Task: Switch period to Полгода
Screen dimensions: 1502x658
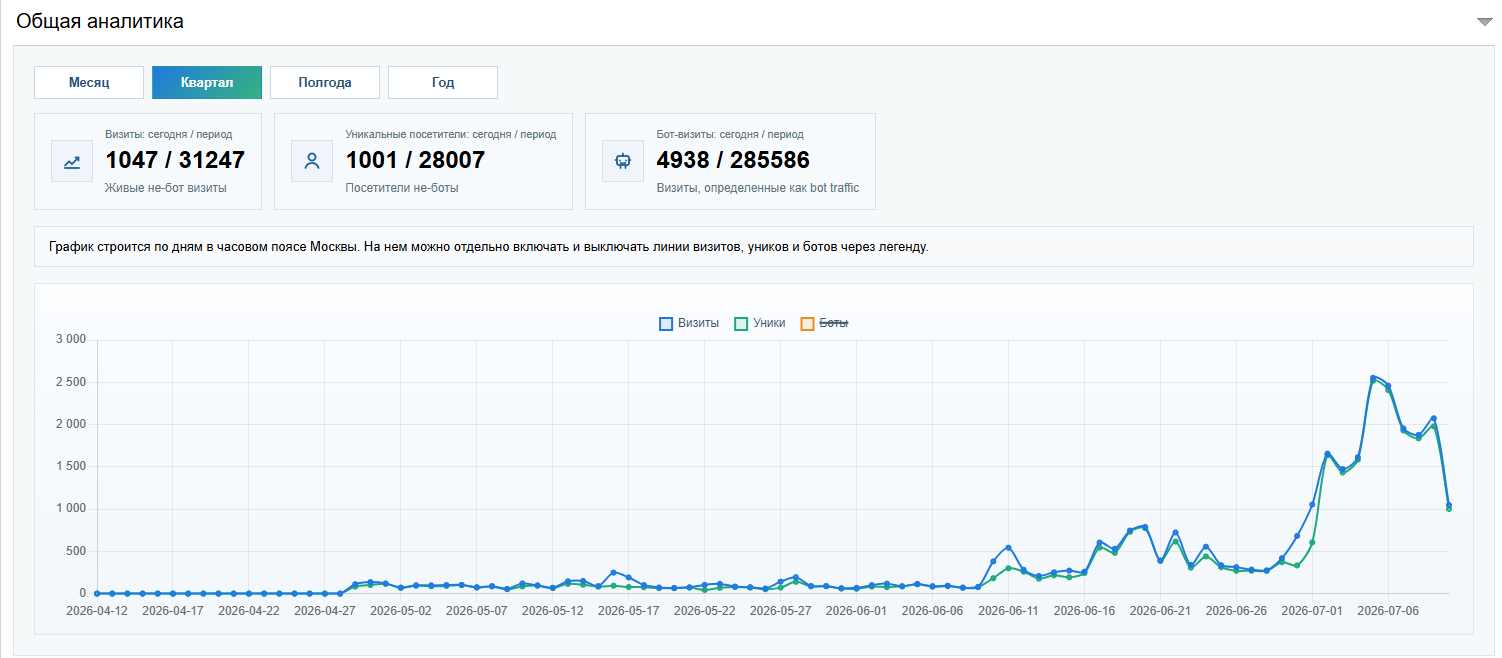Action: pyautogui.click(x=325, y=83)
